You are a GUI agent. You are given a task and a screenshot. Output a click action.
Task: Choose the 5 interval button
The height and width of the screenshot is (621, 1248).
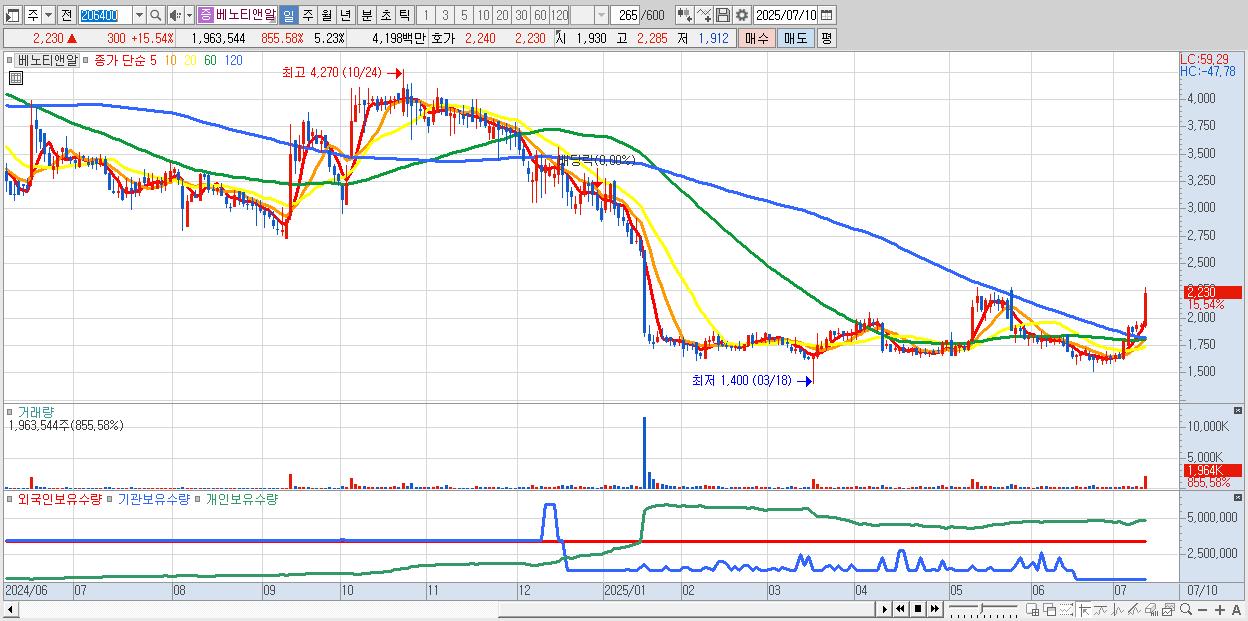[x=464, y=15]
